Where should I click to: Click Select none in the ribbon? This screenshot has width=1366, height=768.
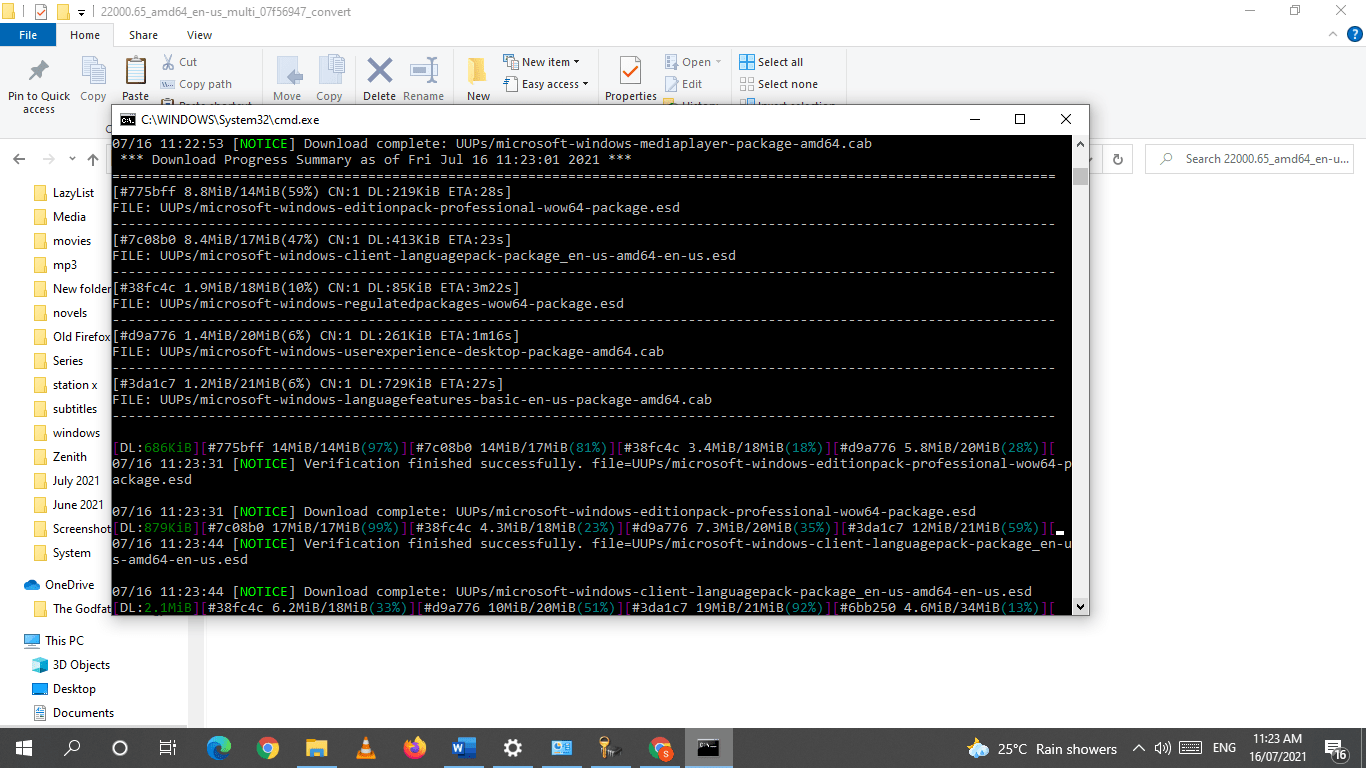(x=778, y=84)
